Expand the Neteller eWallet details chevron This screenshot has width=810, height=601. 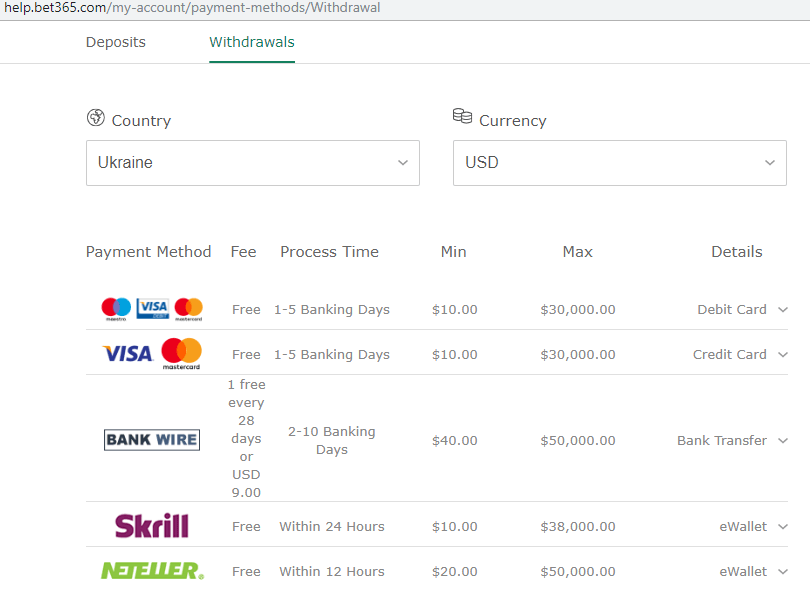(x=783, y=572)
